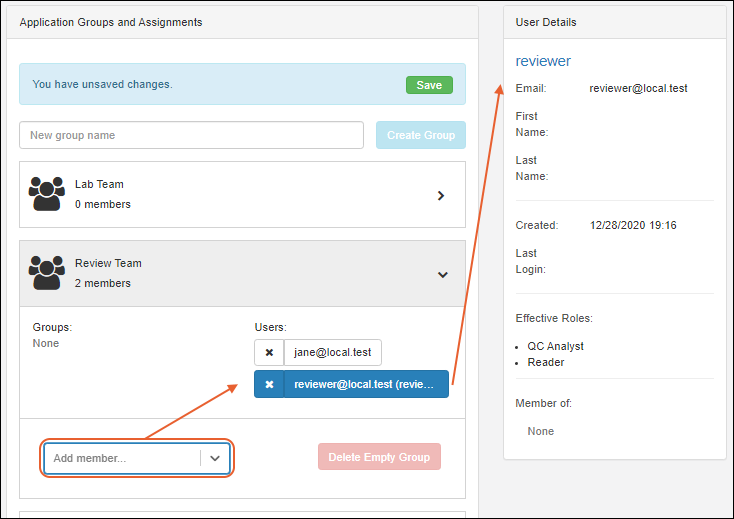The width and height of the screenshot is (734, 519).
Task: Click the Lab Team group name
Action: click(99, 185)
